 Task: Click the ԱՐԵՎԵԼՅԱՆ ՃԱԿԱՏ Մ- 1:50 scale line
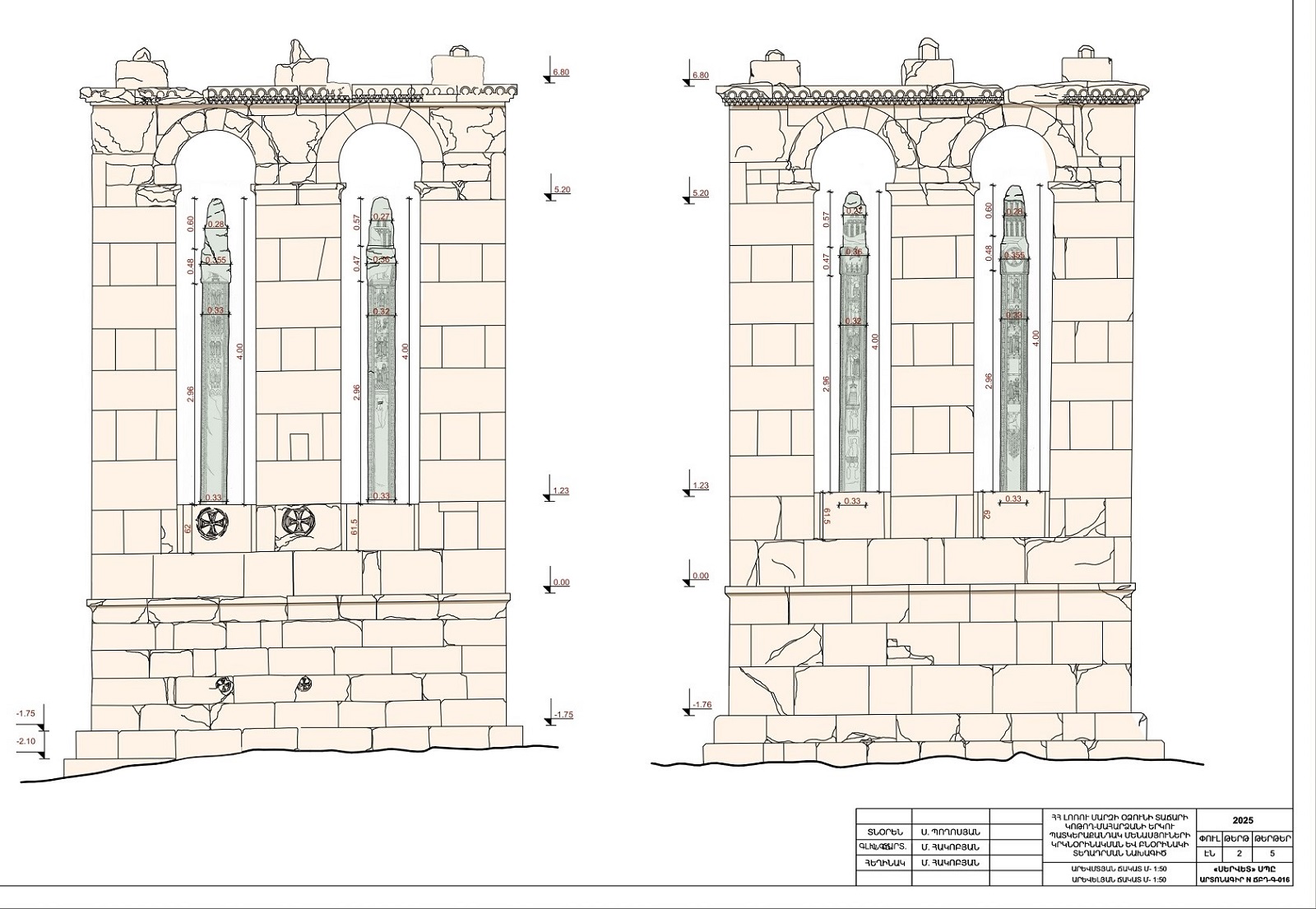(1118, 879)
